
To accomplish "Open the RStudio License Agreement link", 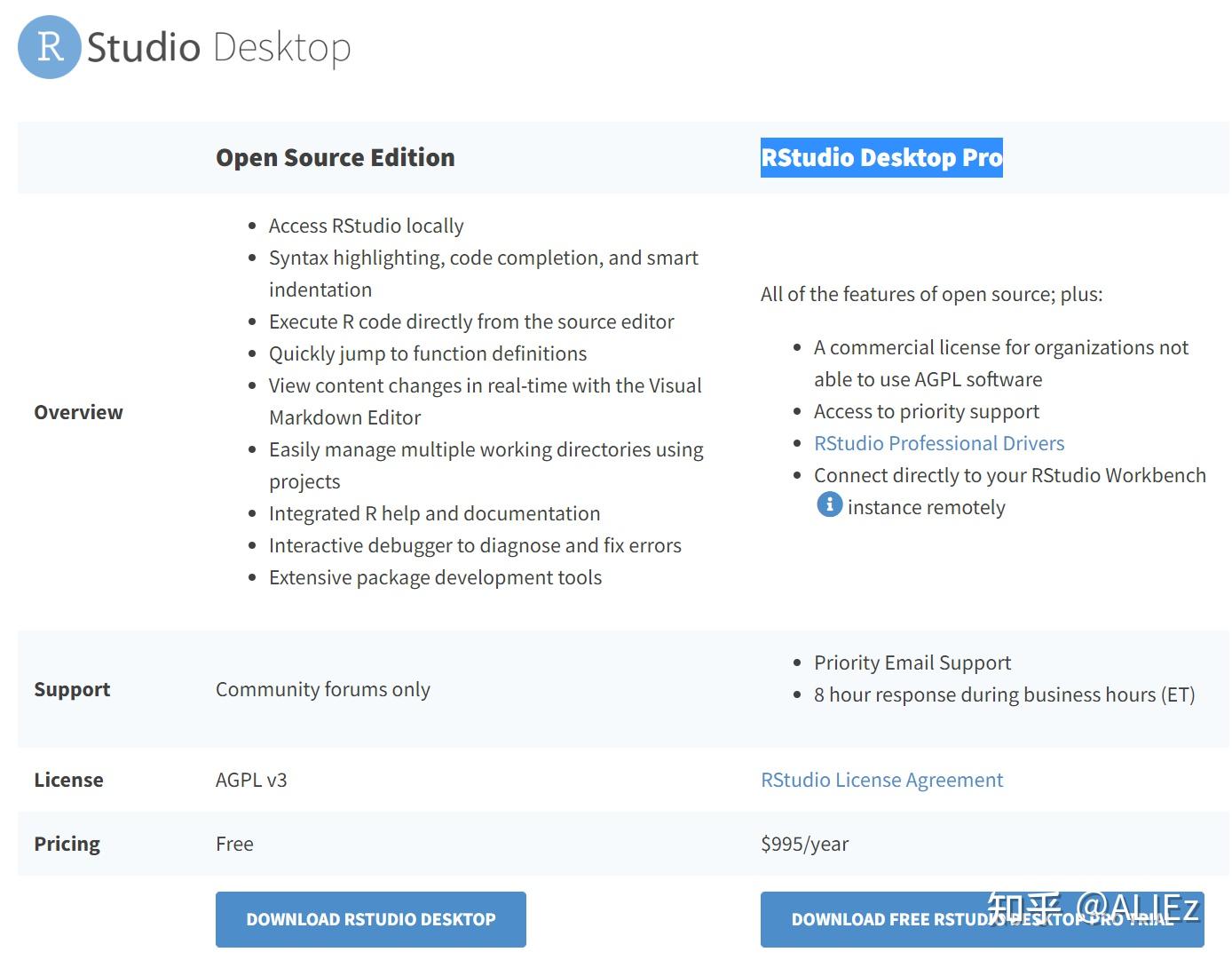I will pyautogui.click(x=881, y=780).
